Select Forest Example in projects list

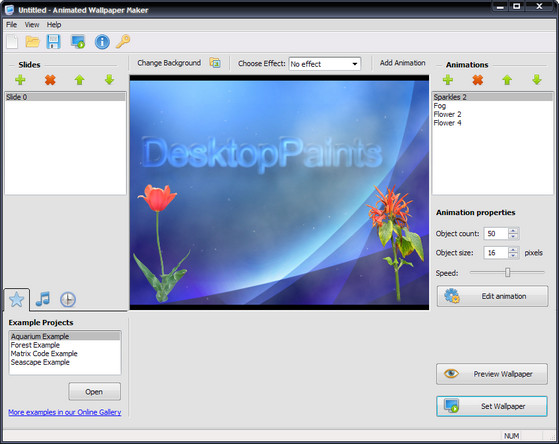pos(35,345)
